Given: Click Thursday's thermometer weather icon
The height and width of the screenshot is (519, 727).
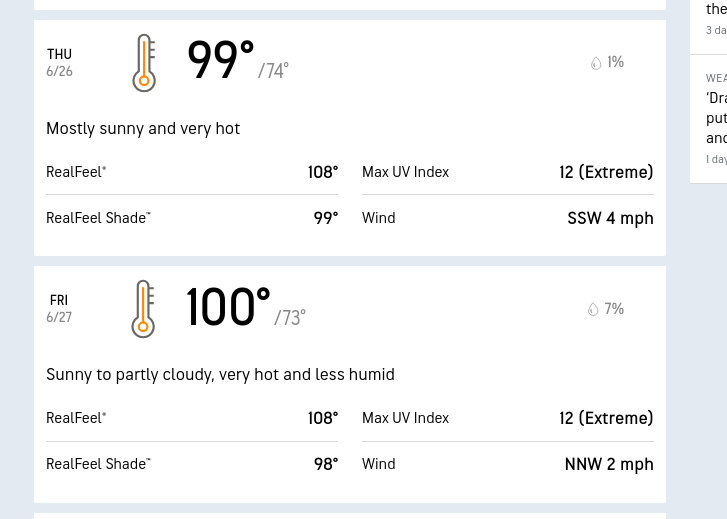Looking at the screenshot, I should (144, 63).
